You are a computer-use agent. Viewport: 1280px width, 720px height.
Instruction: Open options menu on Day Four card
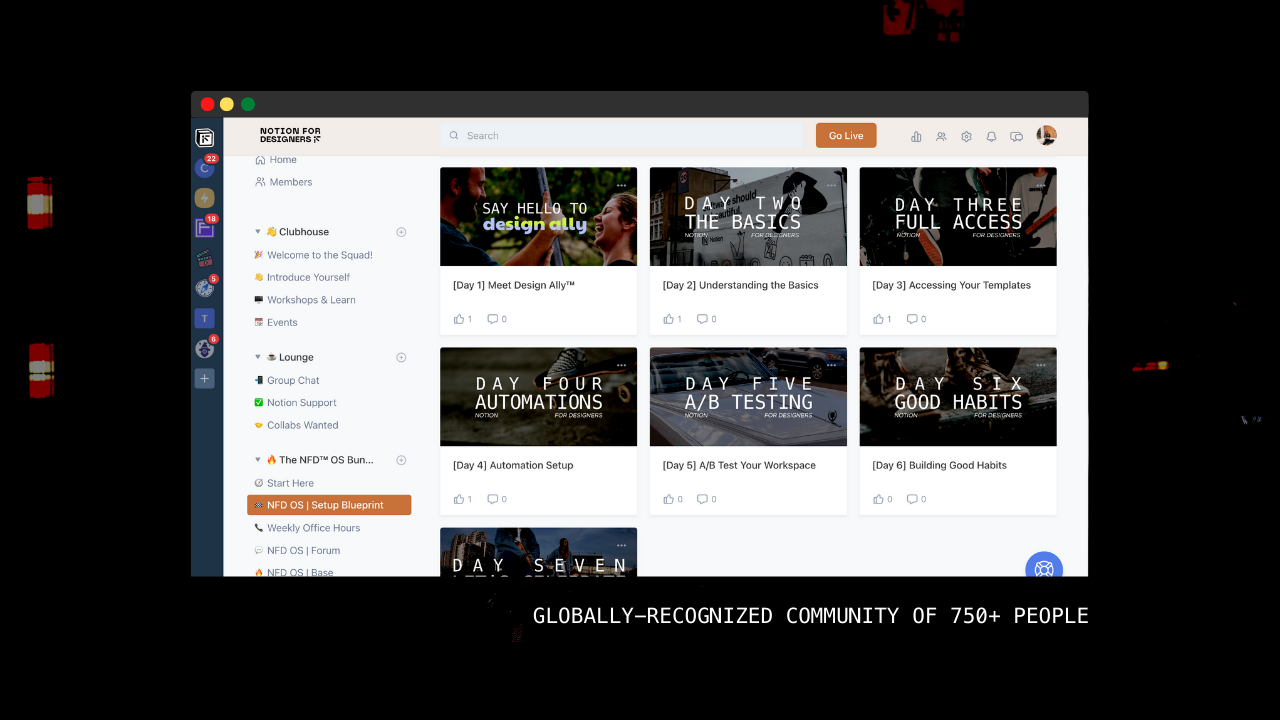(621, 365)
